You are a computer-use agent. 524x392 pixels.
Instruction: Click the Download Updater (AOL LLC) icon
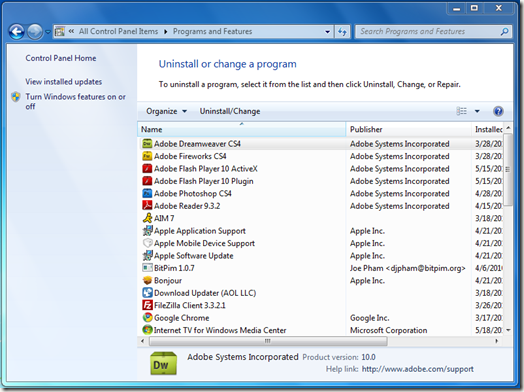coord(147,293)
